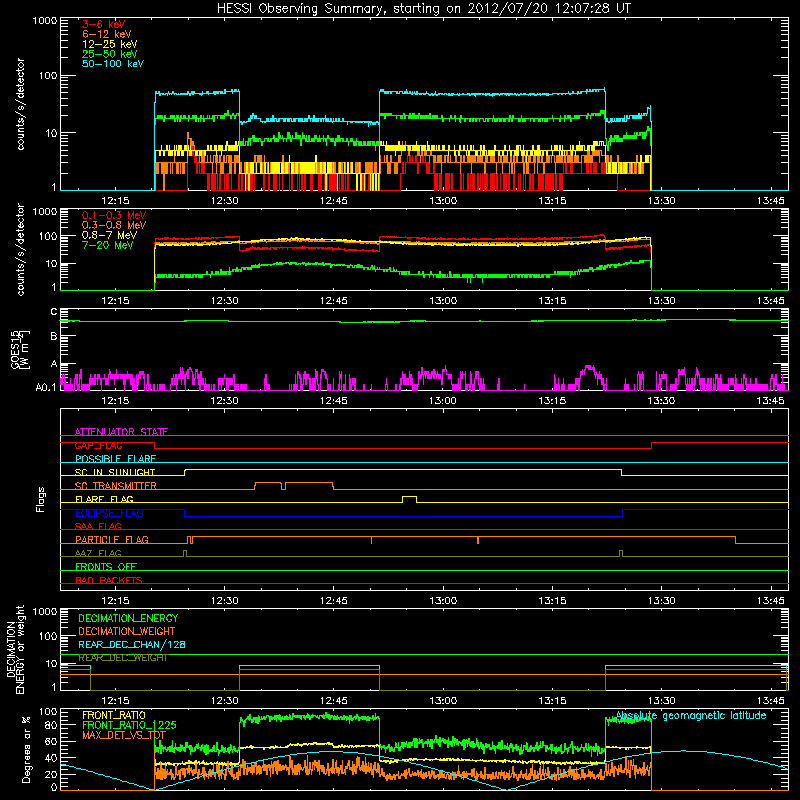Click the A0.1 tick label on GOES plot

(46, 388)
